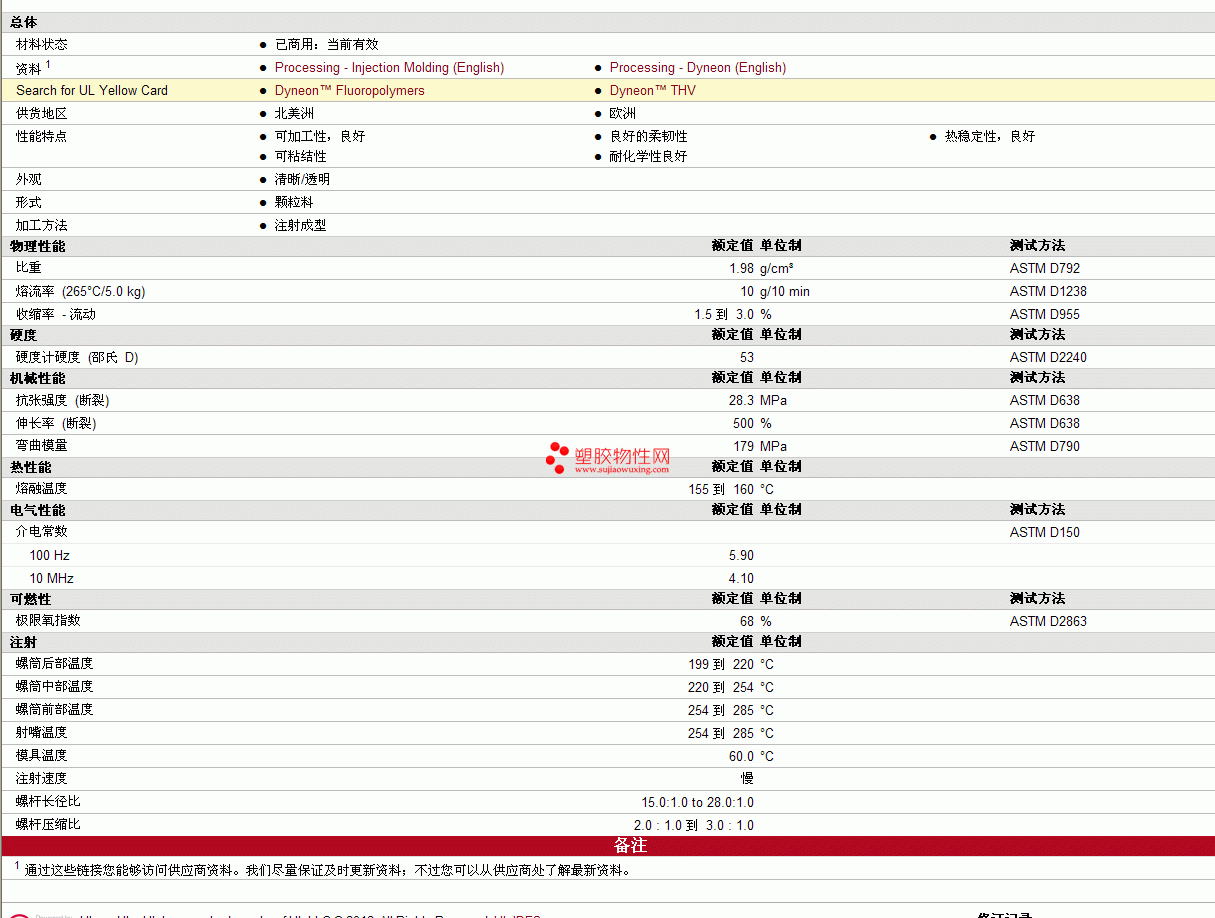The image size is (1215, 918).
Task: Click '可加工性, 良好' feature text
Action: 320,137
